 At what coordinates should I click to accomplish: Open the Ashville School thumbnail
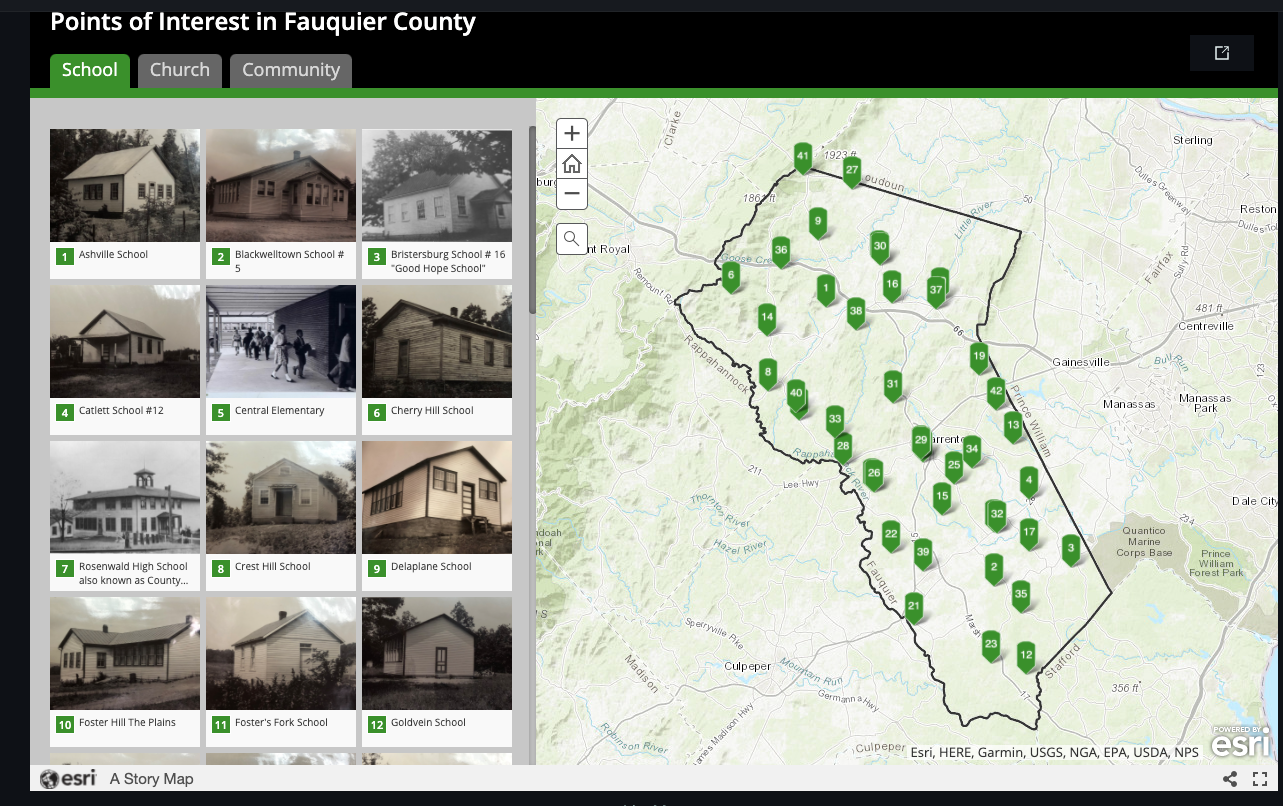124,185
